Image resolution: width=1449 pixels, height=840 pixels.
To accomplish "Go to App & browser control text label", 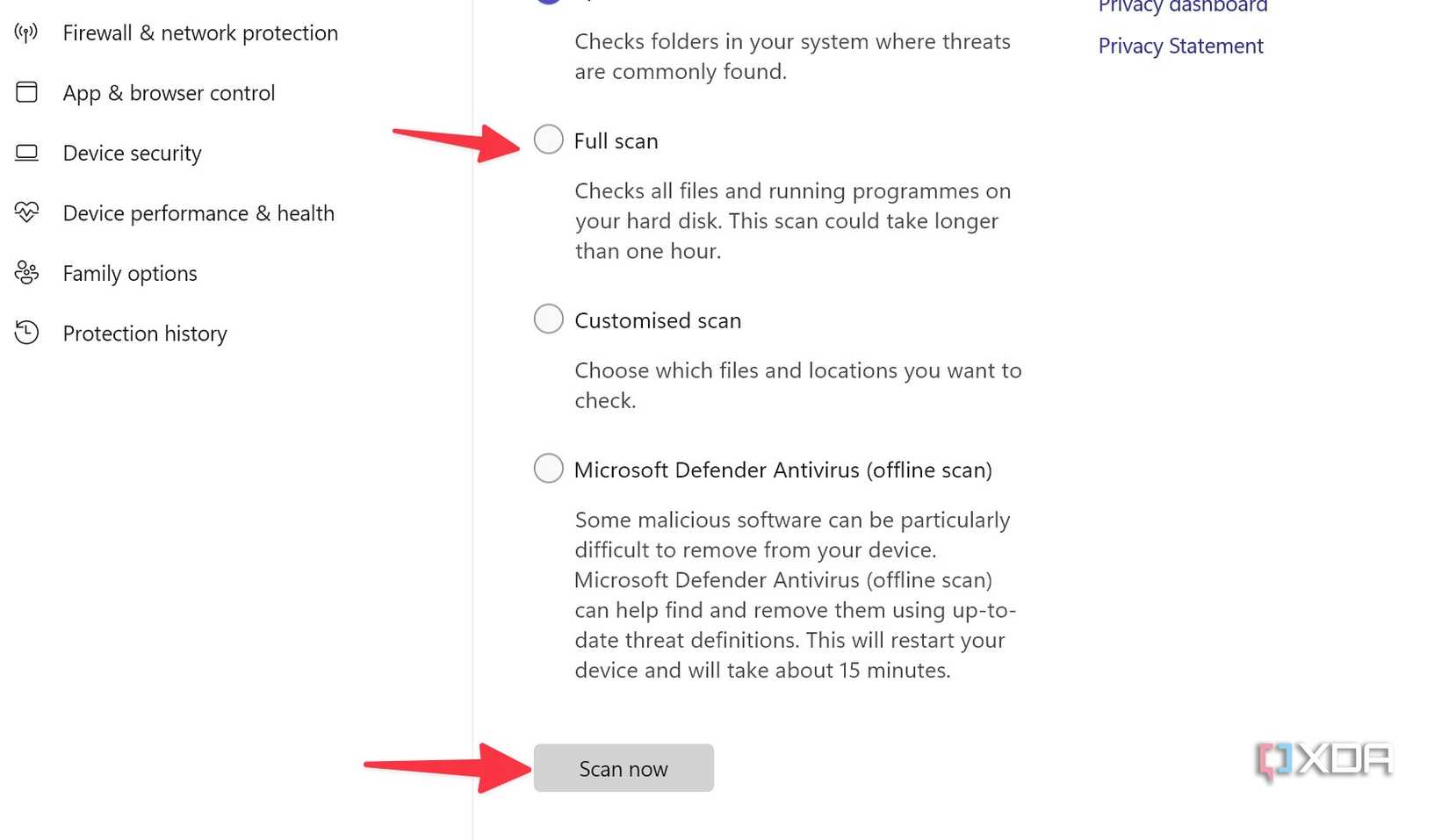I will coord(169,93).
